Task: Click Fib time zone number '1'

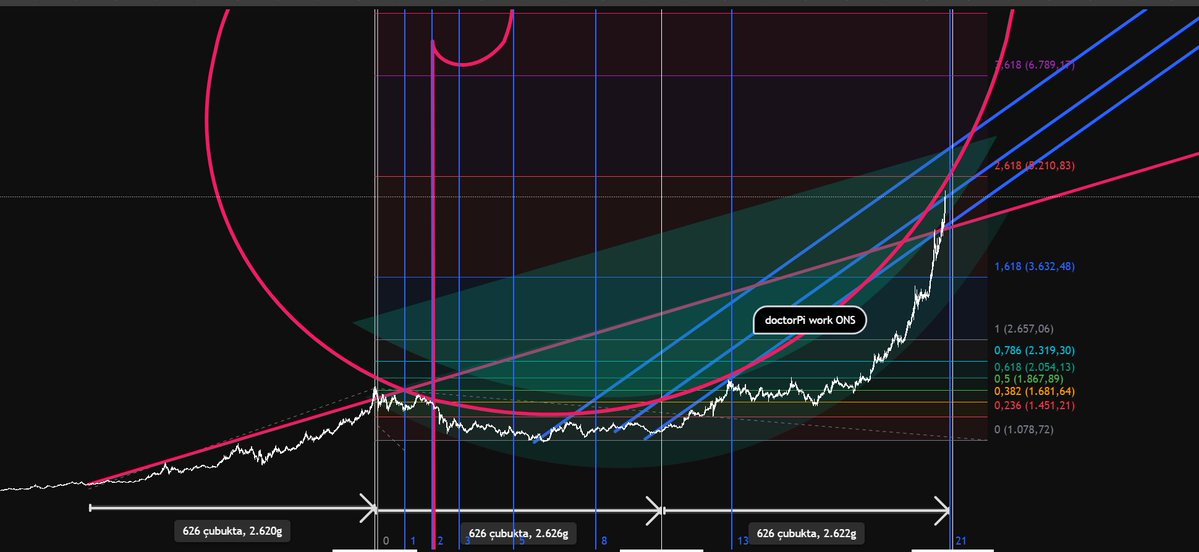Action: 413,541
